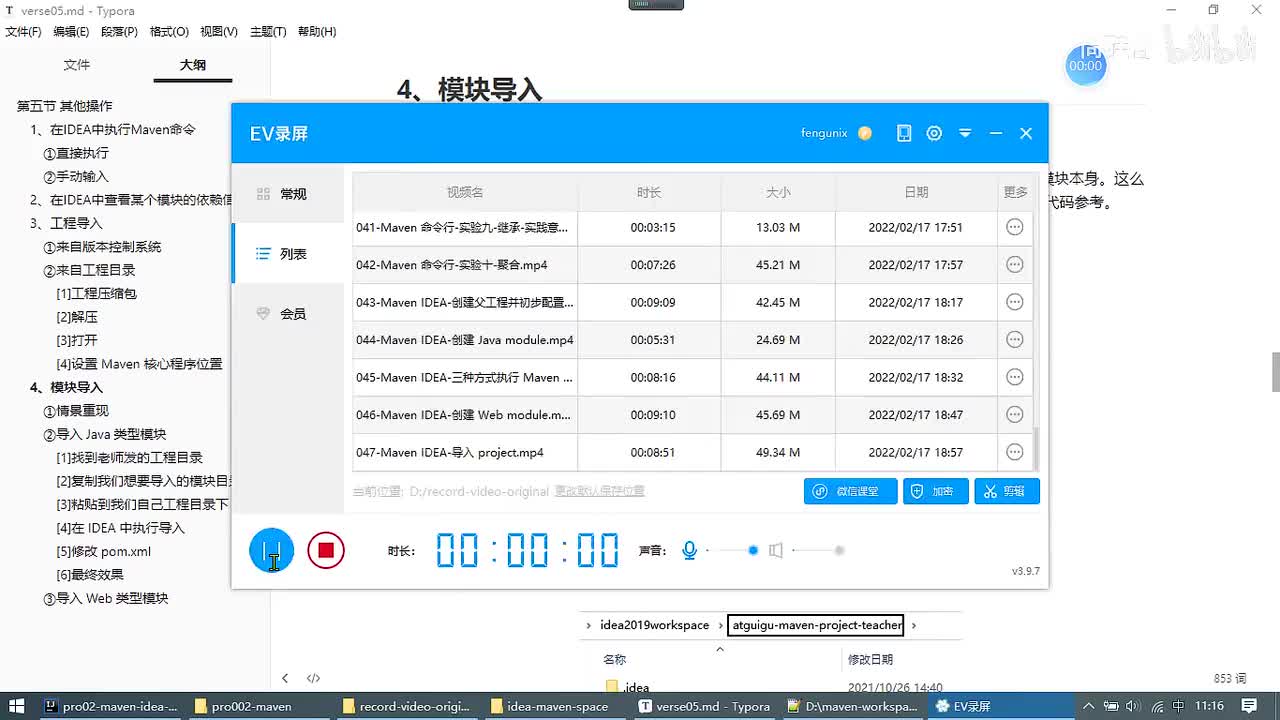Click the coin icon next to fengunix

tap(865, 133)
